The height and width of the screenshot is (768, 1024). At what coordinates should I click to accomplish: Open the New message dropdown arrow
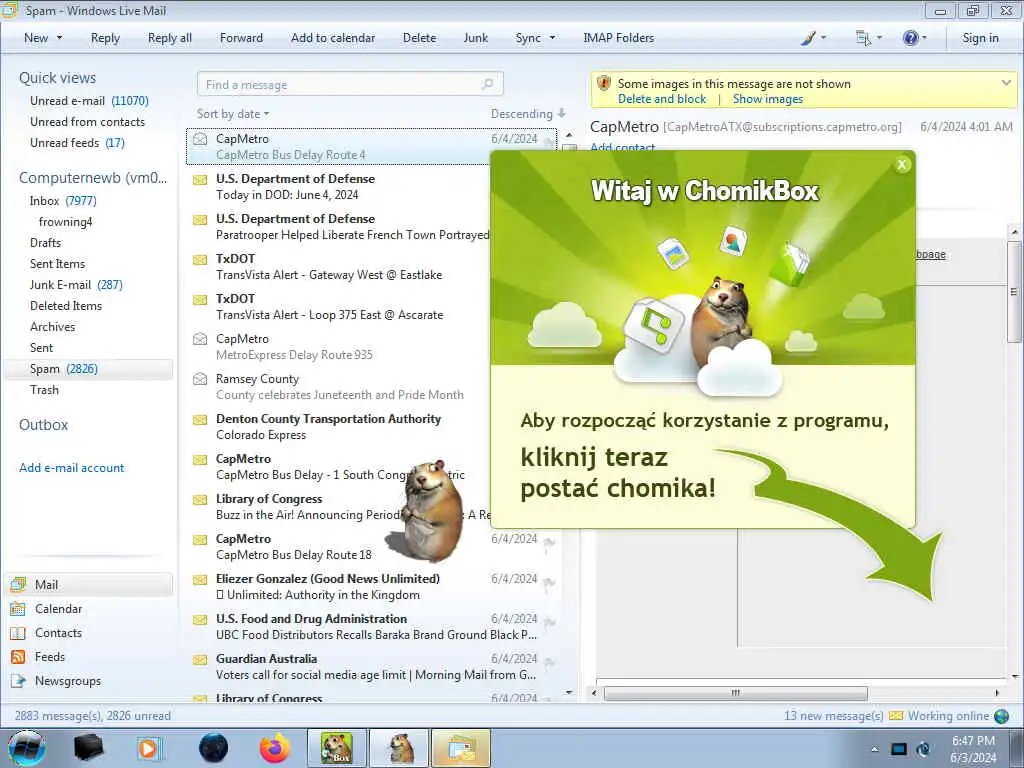tap(59, 38)
